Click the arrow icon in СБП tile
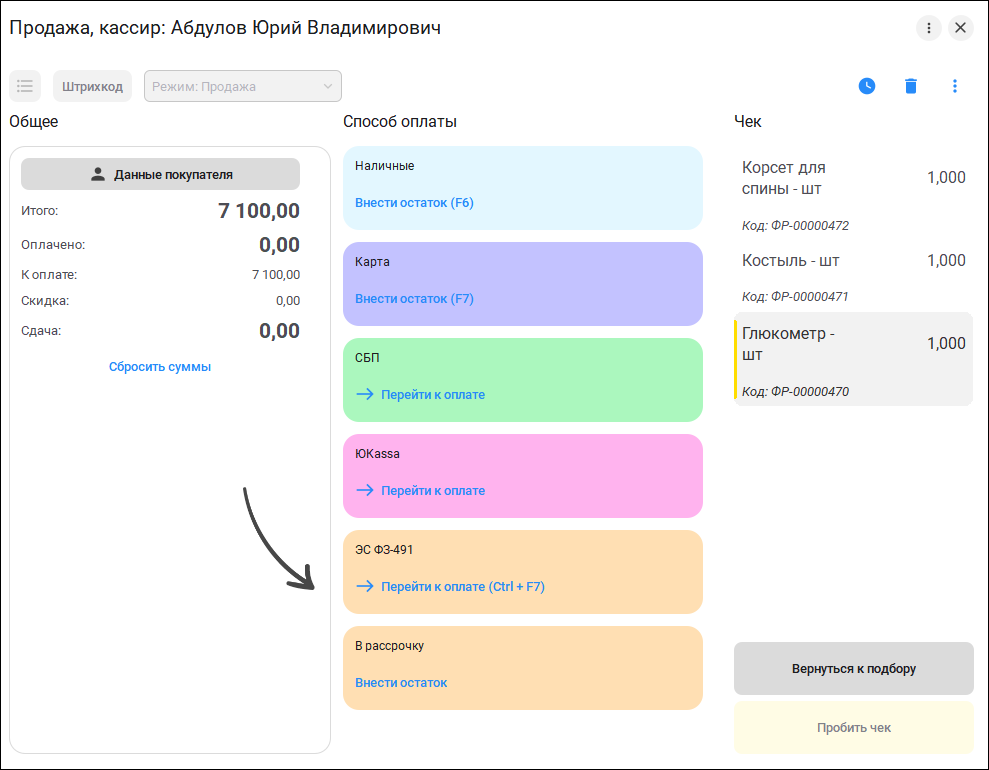This screenshot has width=989, height=770. tap(365, 394)
